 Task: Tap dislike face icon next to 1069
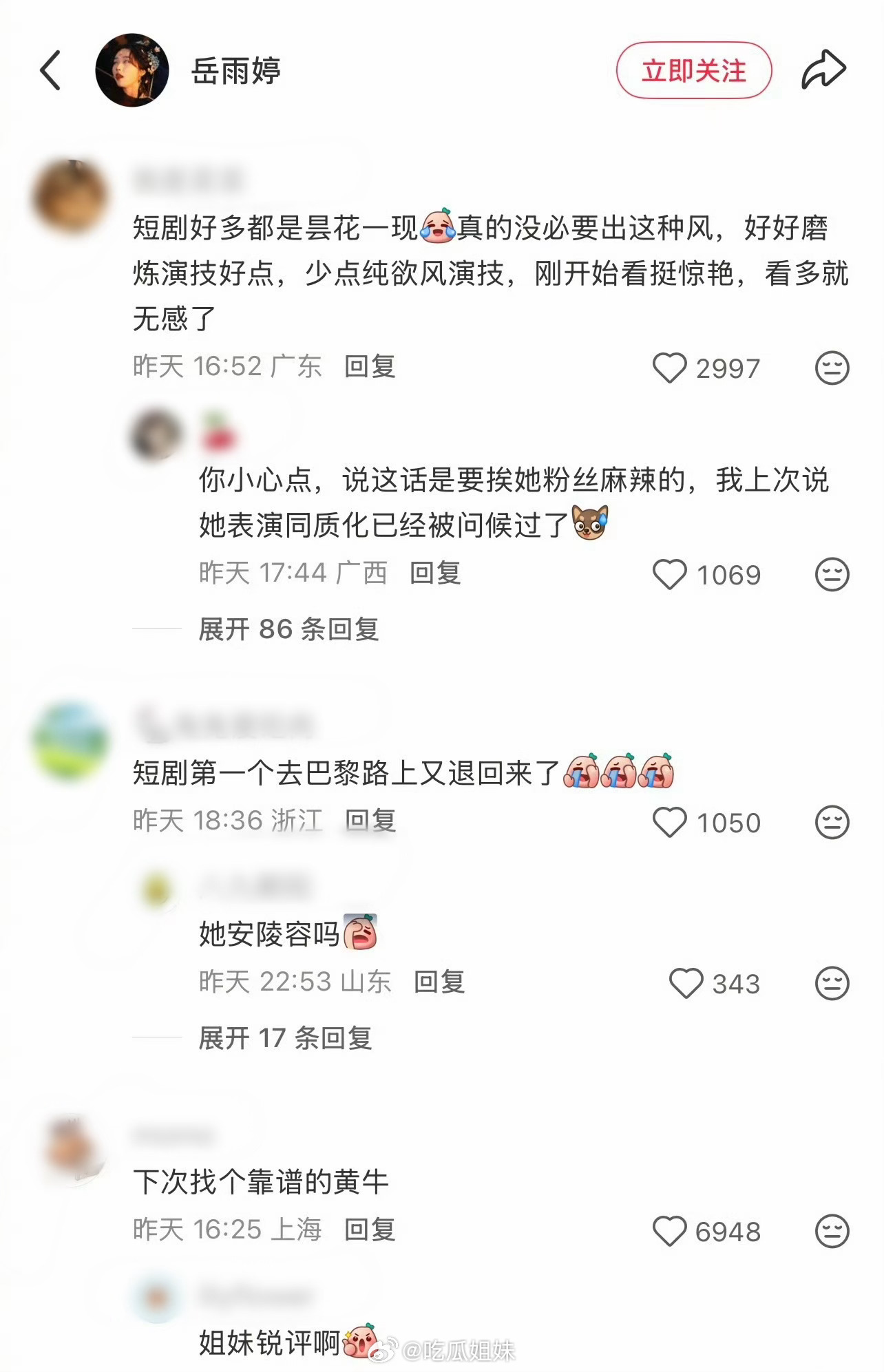(832, 574)
